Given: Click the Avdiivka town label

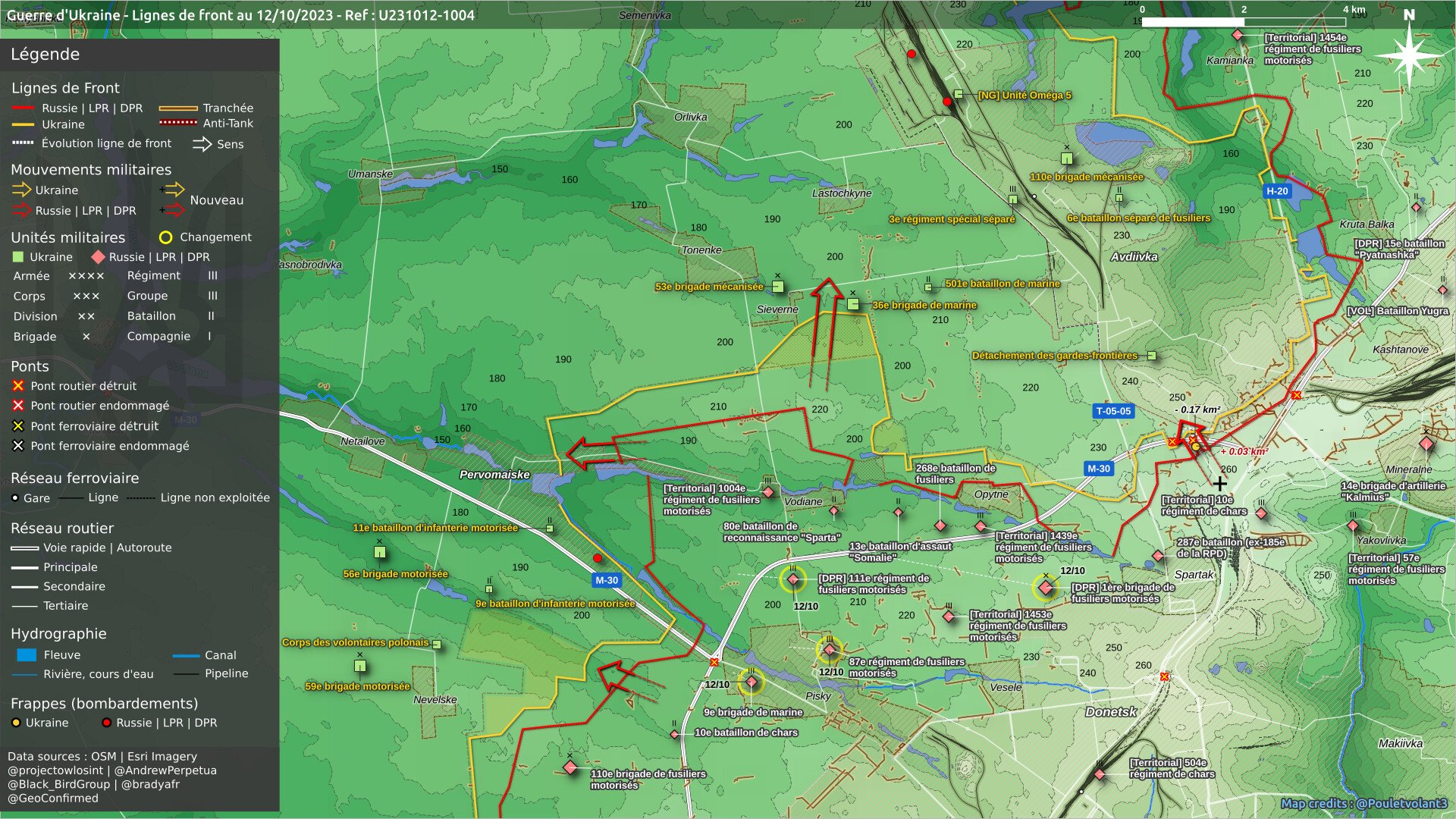Looking at the screenshot, I should 1134,257.
